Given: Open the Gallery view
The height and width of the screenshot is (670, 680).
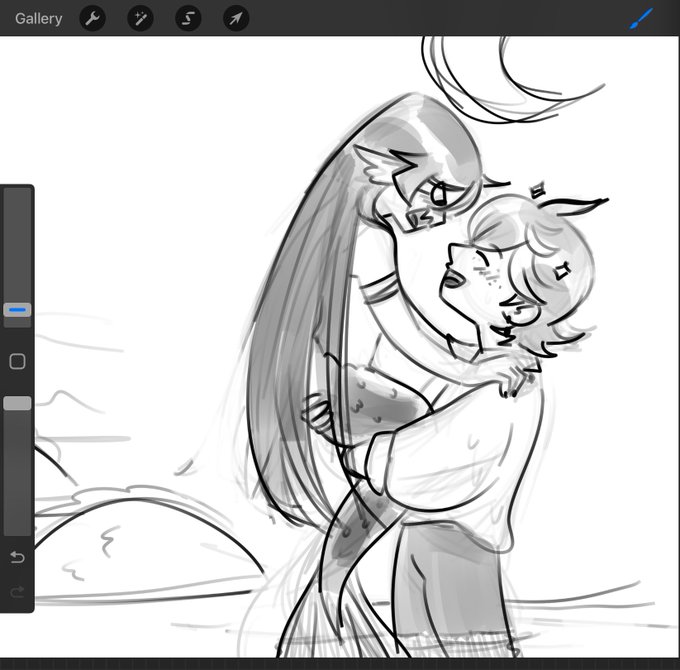Looking at the screenshot, I should point(39,19).
